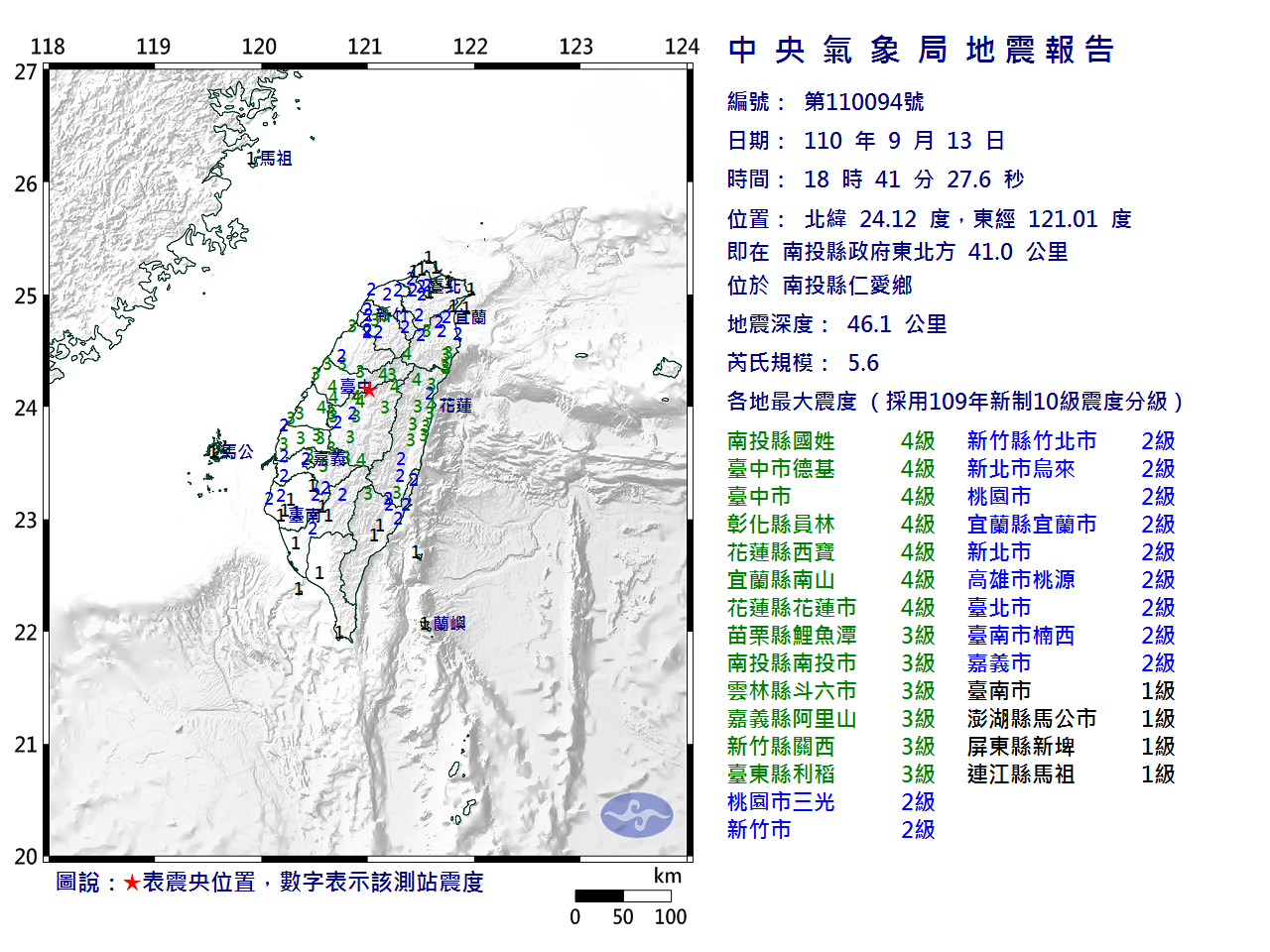This screenshot has height=952, width=1270.
Task: Click the latitude axis label 20
Action: pos(26,857)
